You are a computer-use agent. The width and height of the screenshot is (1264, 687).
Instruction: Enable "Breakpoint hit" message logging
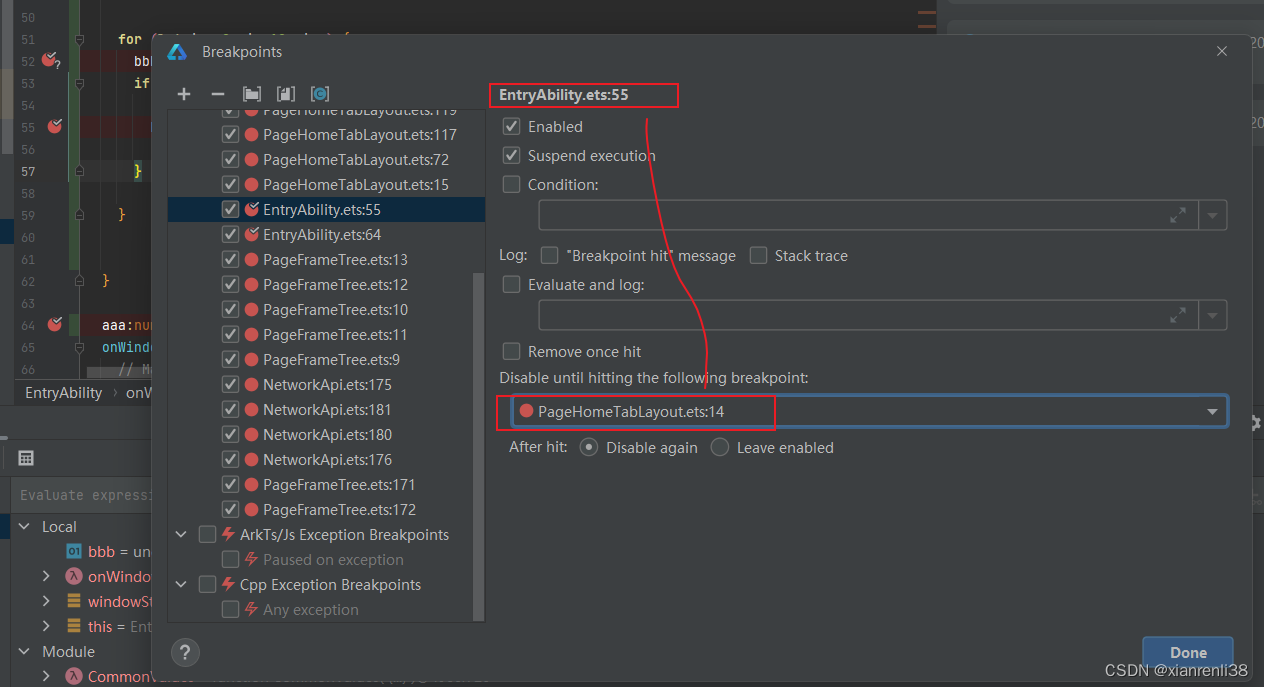[x=549, y=256]
